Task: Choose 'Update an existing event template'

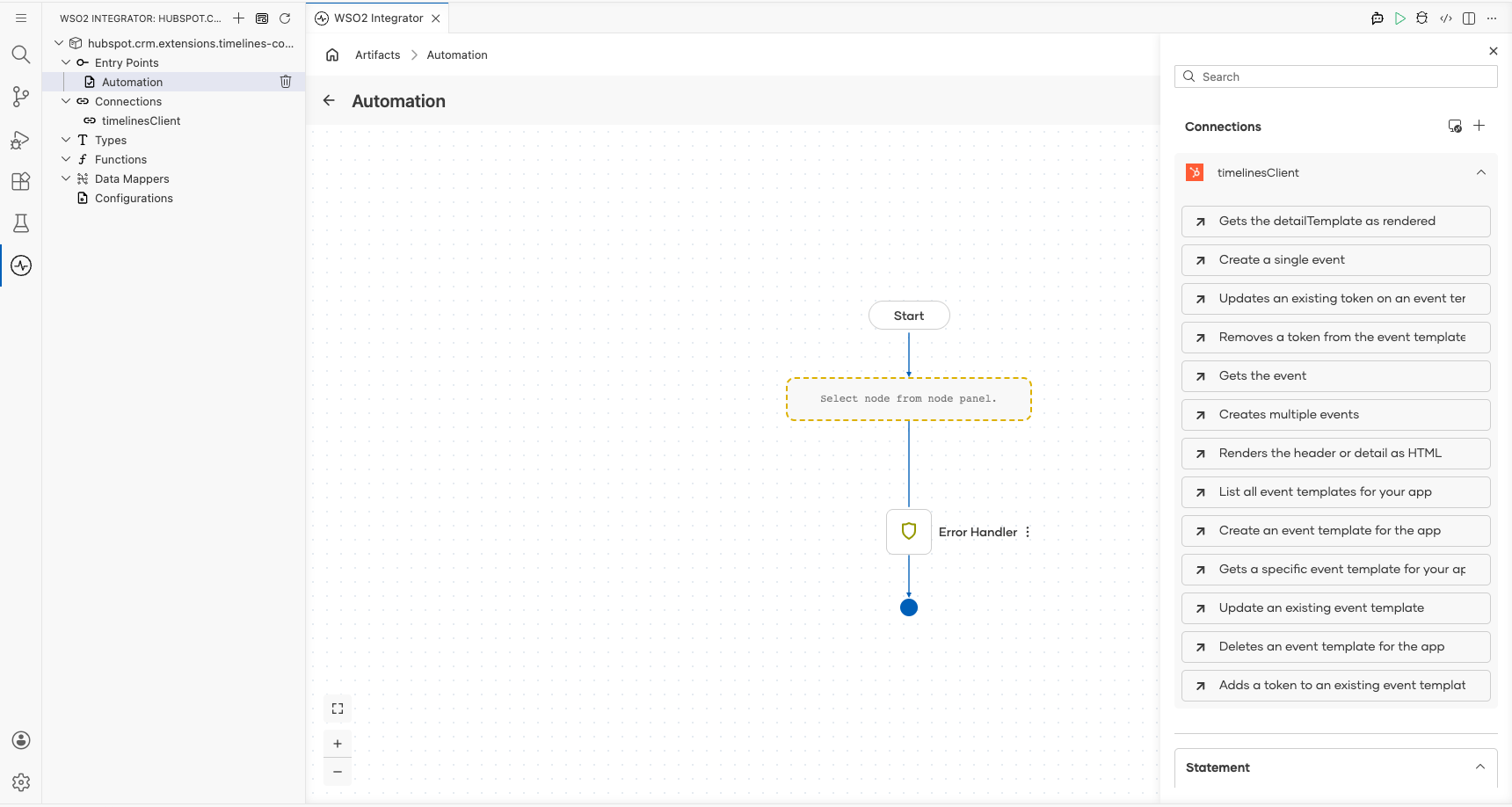Action: pos(1336,608)
